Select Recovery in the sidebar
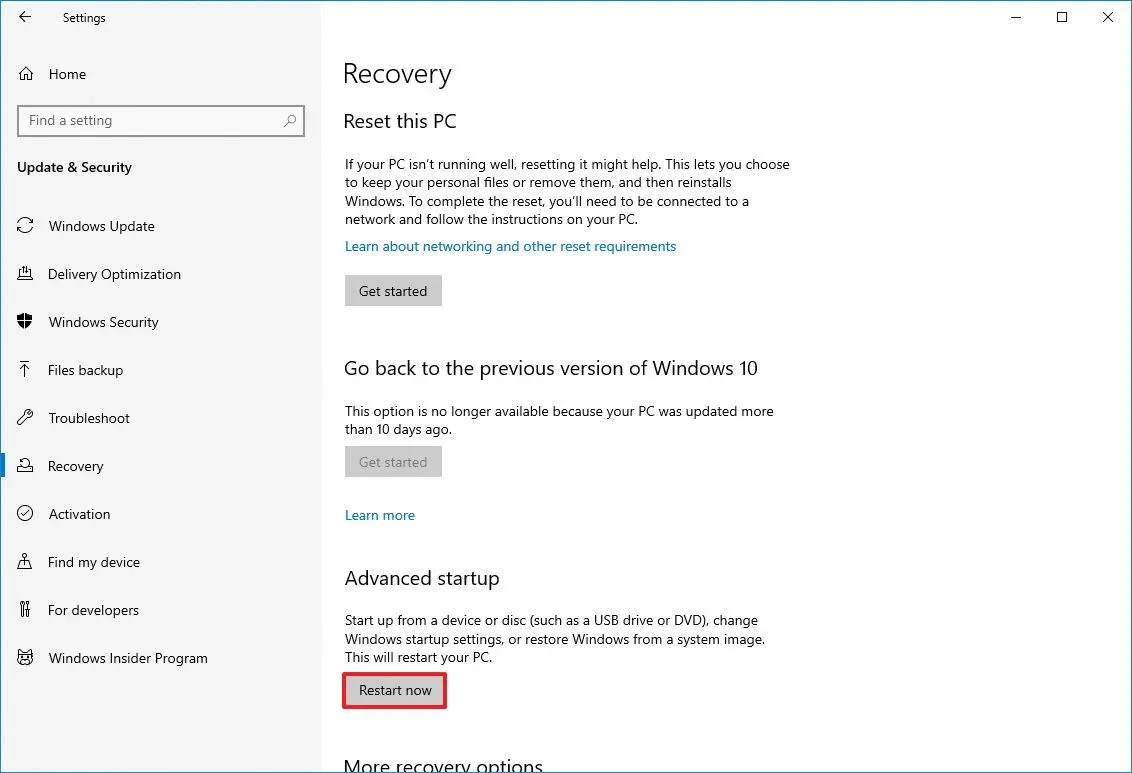Screen dimensions: 1132x773 [76, 466]
